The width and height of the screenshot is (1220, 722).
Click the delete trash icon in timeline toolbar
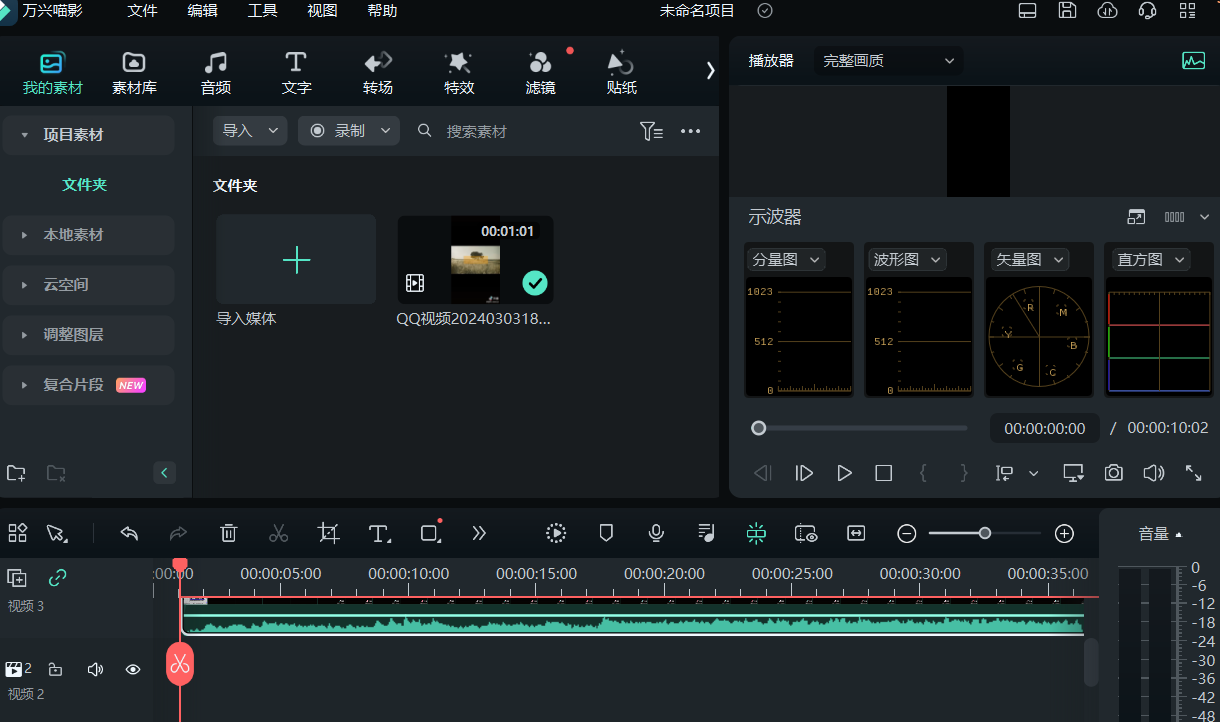point(229,533)
